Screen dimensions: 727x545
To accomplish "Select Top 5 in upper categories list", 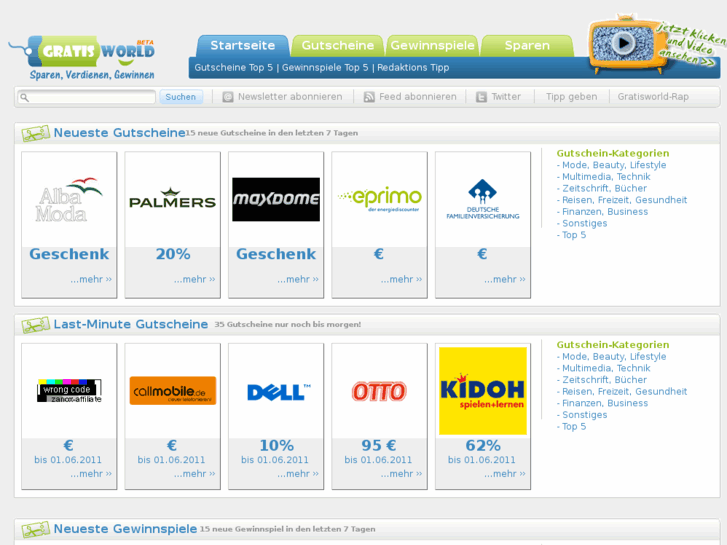I will (x=574, y=235).
